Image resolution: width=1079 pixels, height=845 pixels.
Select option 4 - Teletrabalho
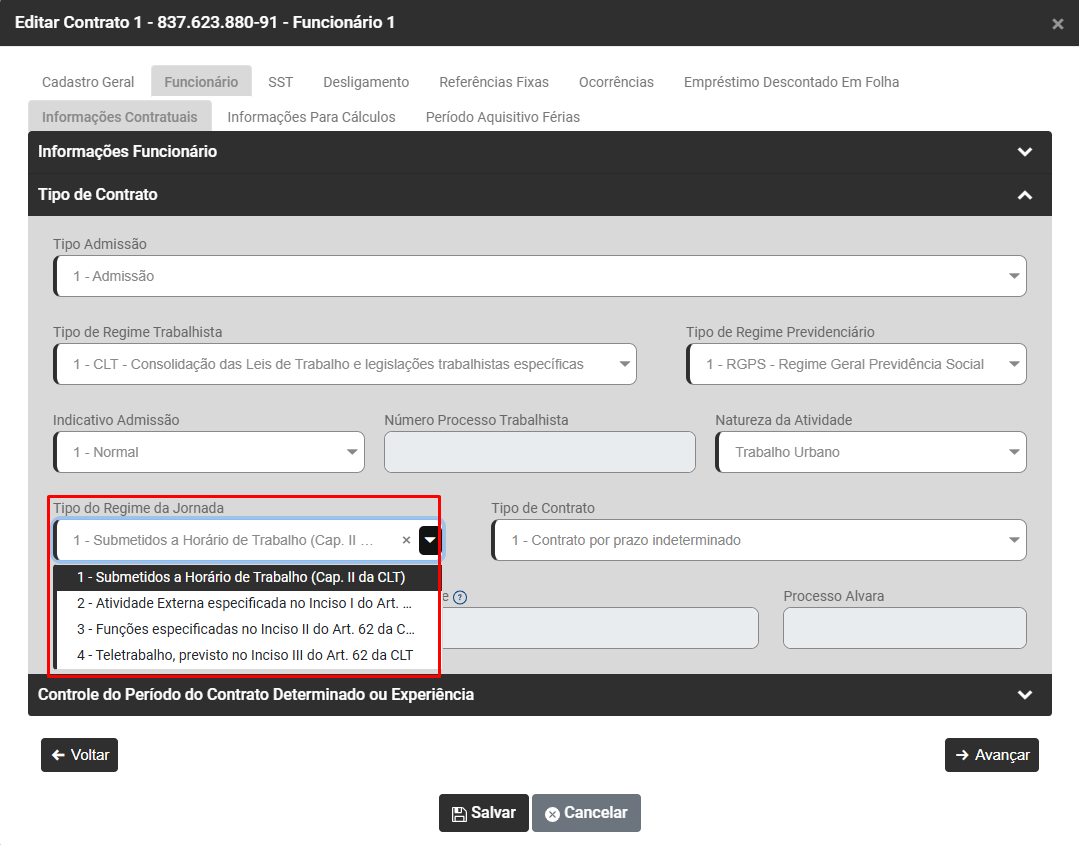click(x=245, y=656)
